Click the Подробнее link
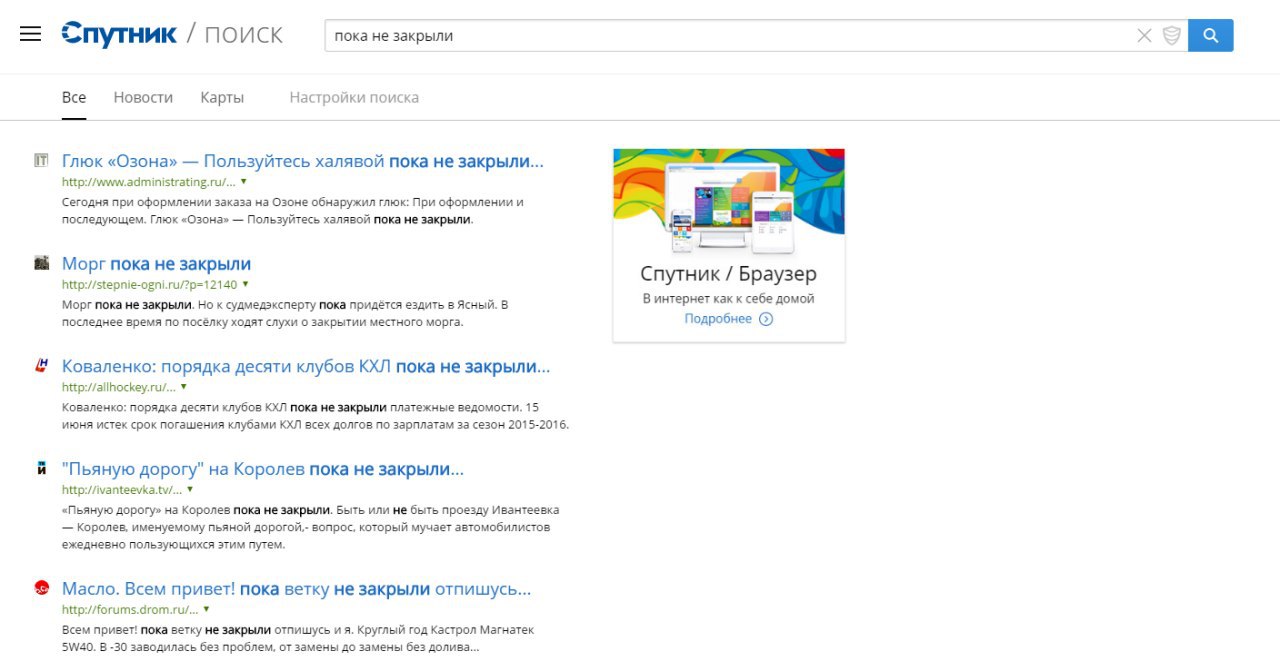Image resolution: width=1280 pixels, height=671 pixels. coord(718,319)
